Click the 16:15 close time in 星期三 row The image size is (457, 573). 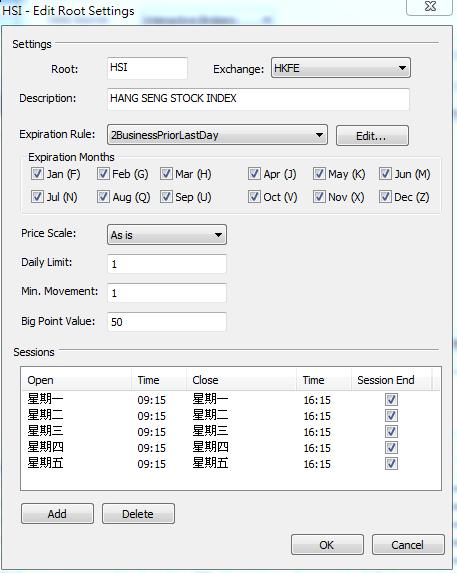pos(317,432)
